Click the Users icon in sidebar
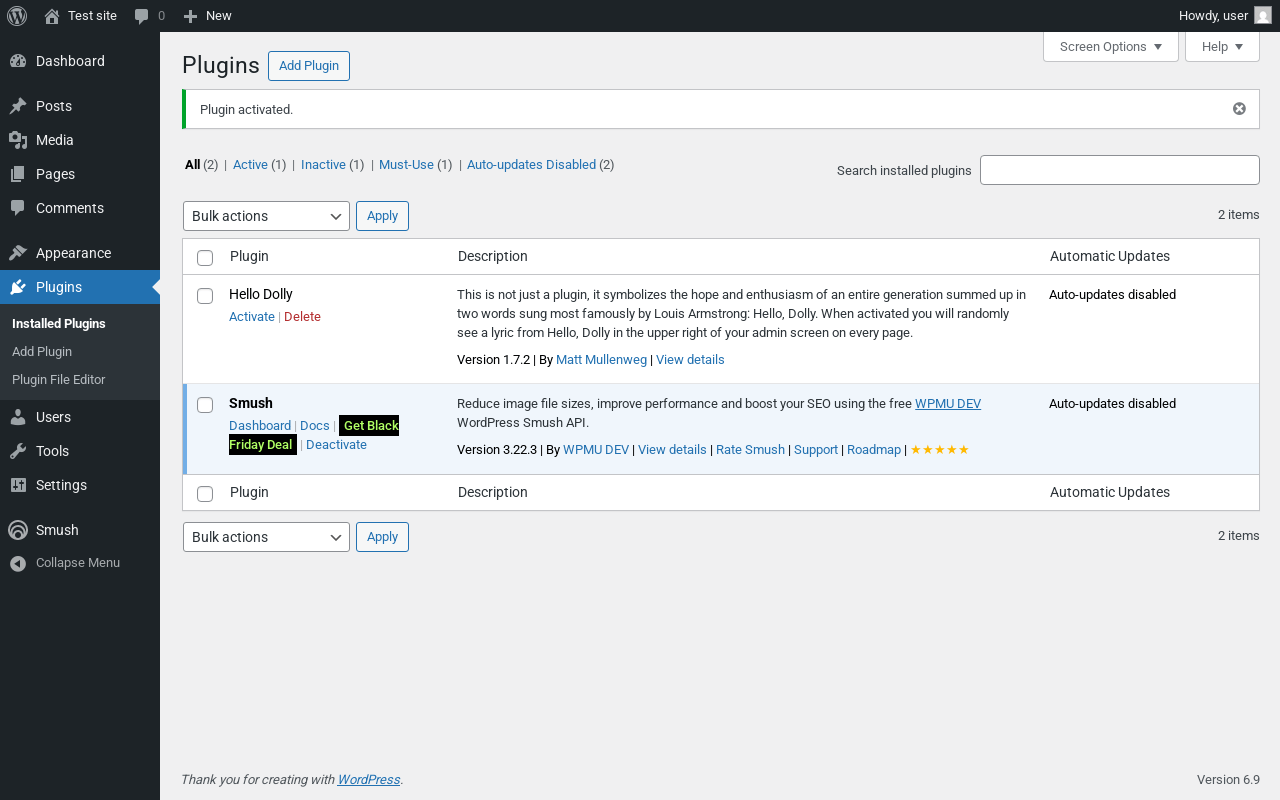The image size is (1280, 800). pyautogui.click(x=18, y=417)
